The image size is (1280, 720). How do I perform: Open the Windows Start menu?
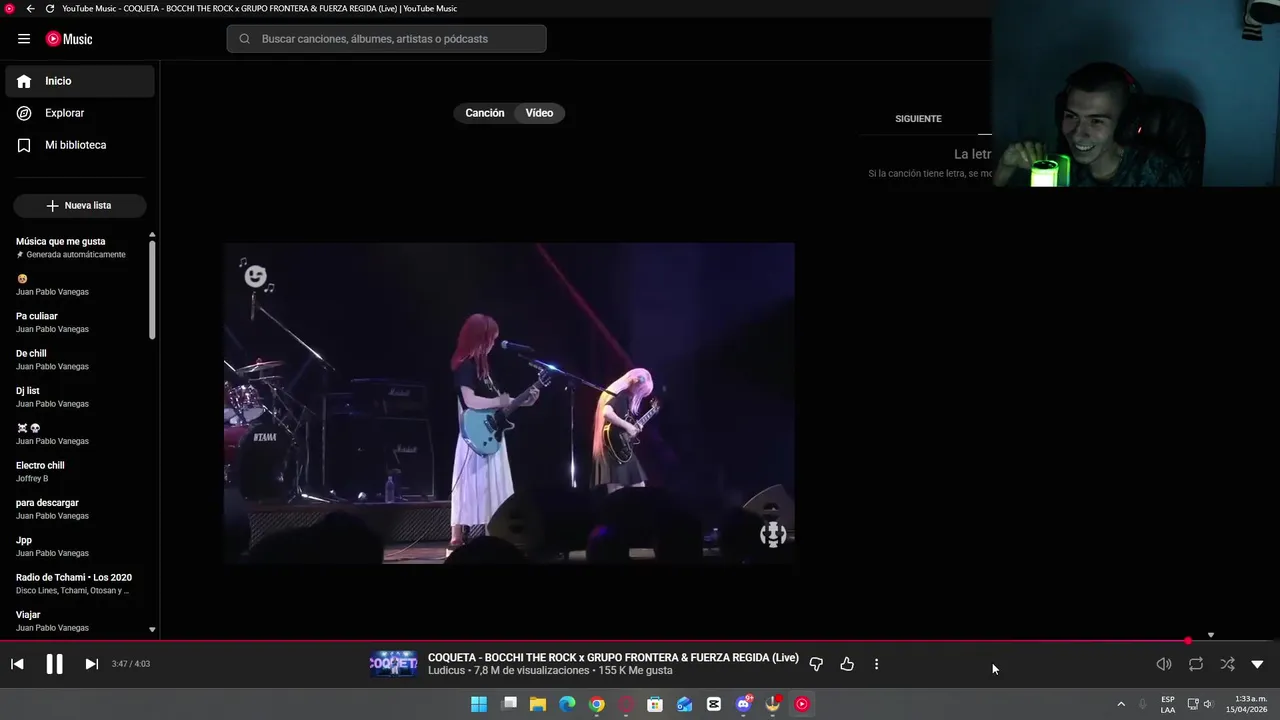click(x=479, y=704)
